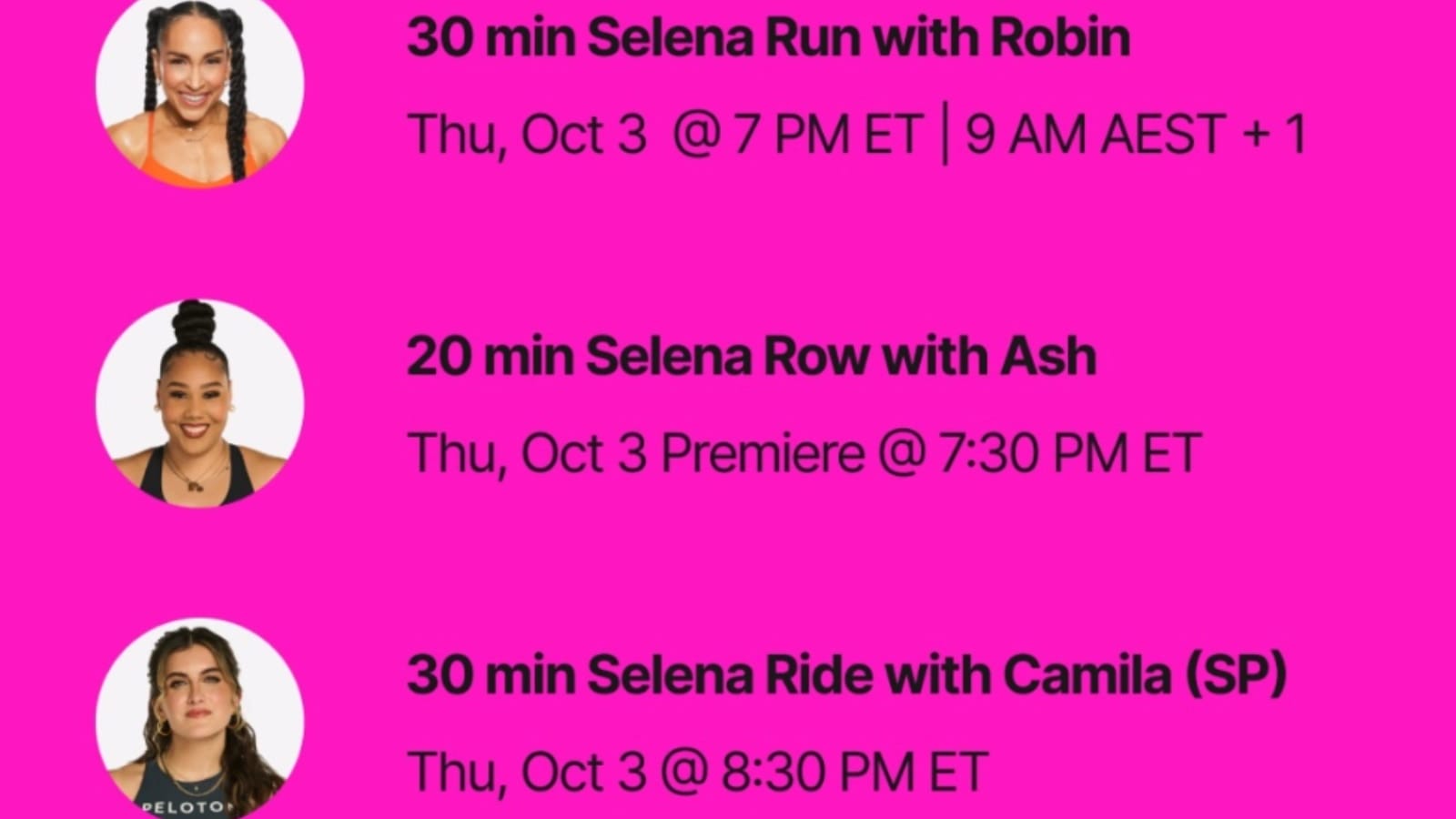Image resolution: width=1456 pixels, height=819 pixels.
Task: Click Thu, Oct 3 date on Camila's ride
Action: point(526,772)
